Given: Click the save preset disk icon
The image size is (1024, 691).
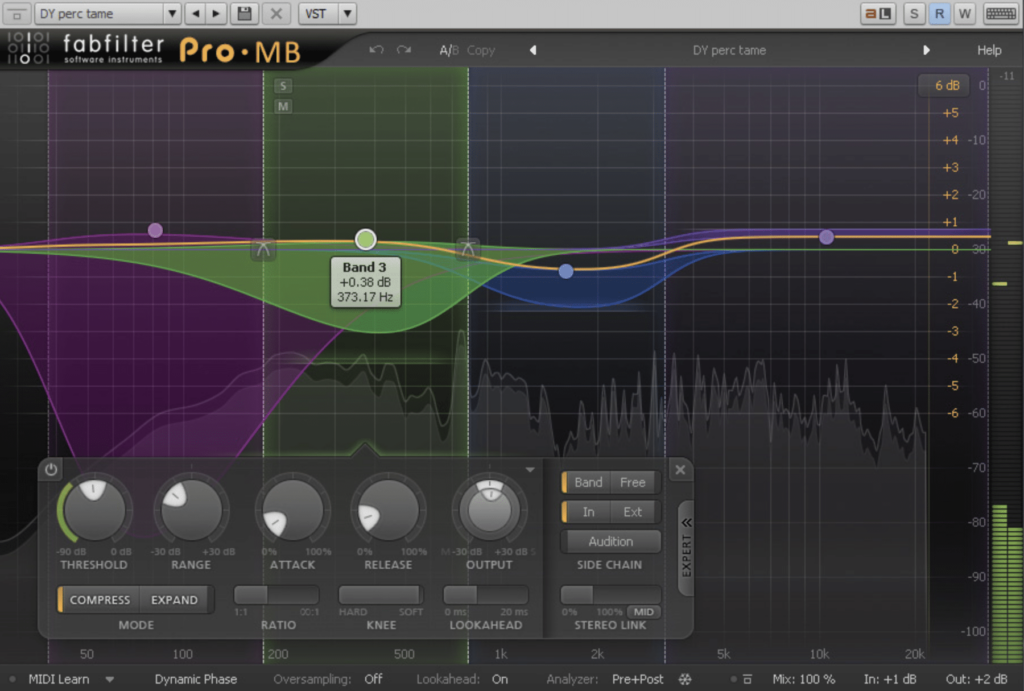Looking at the screenshot, I should 244,13.
